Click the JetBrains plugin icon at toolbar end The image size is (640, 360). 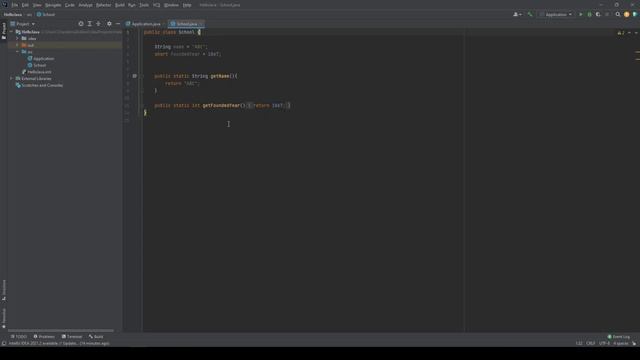[x=636, y=15]
